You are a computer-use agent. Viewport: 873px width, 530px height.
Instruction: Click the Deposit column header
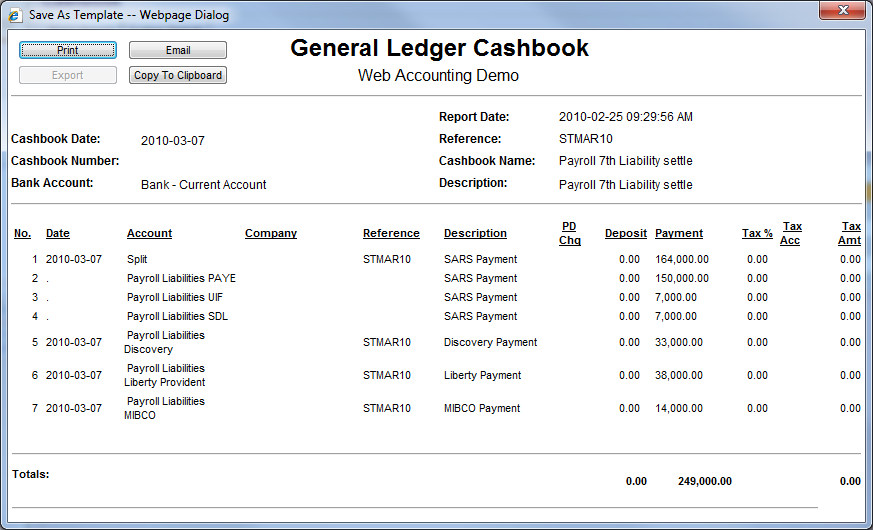point(626,233)
